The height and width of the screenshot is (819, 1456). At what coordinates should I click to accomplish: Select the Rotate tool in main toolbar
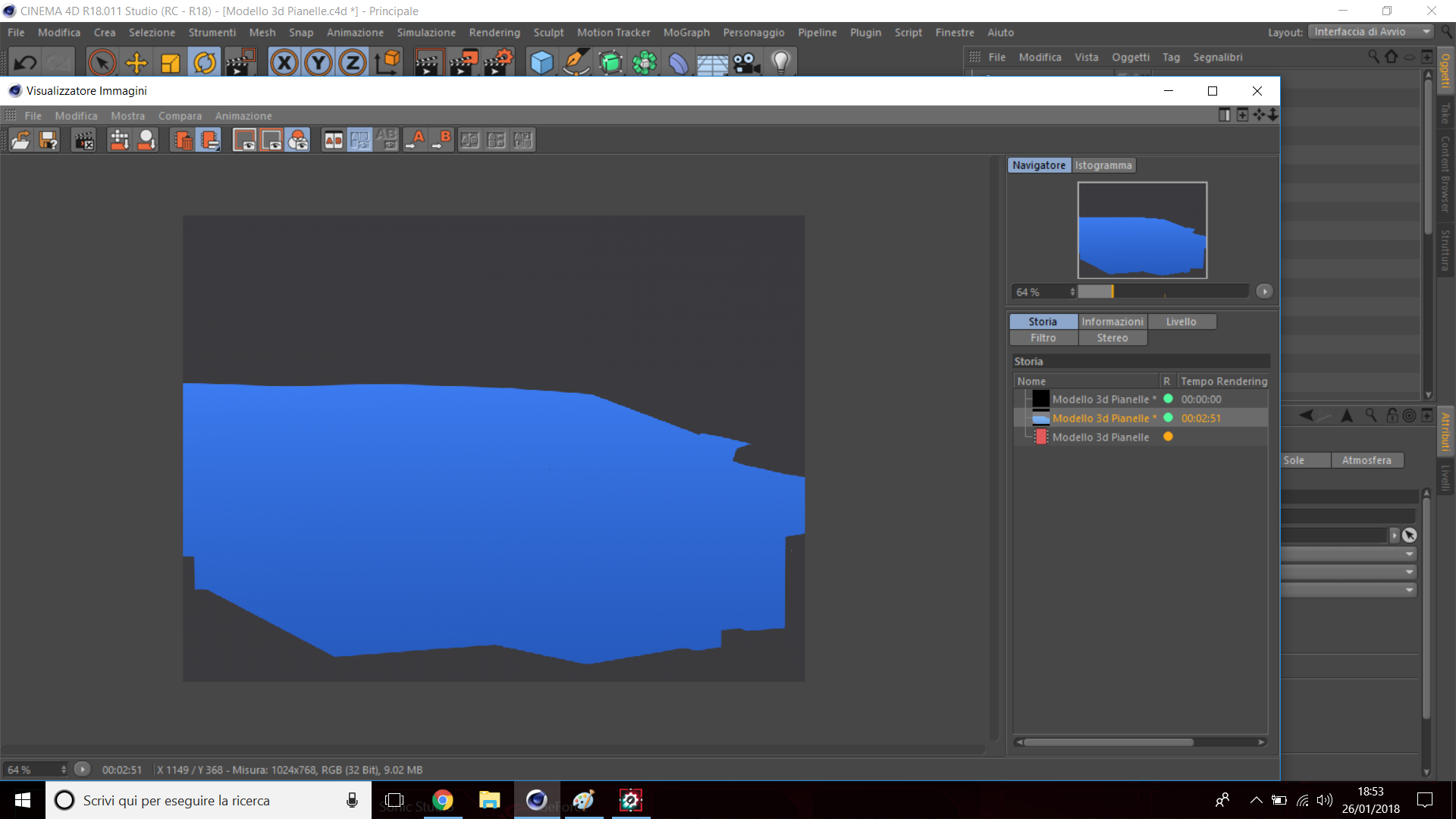204,63
